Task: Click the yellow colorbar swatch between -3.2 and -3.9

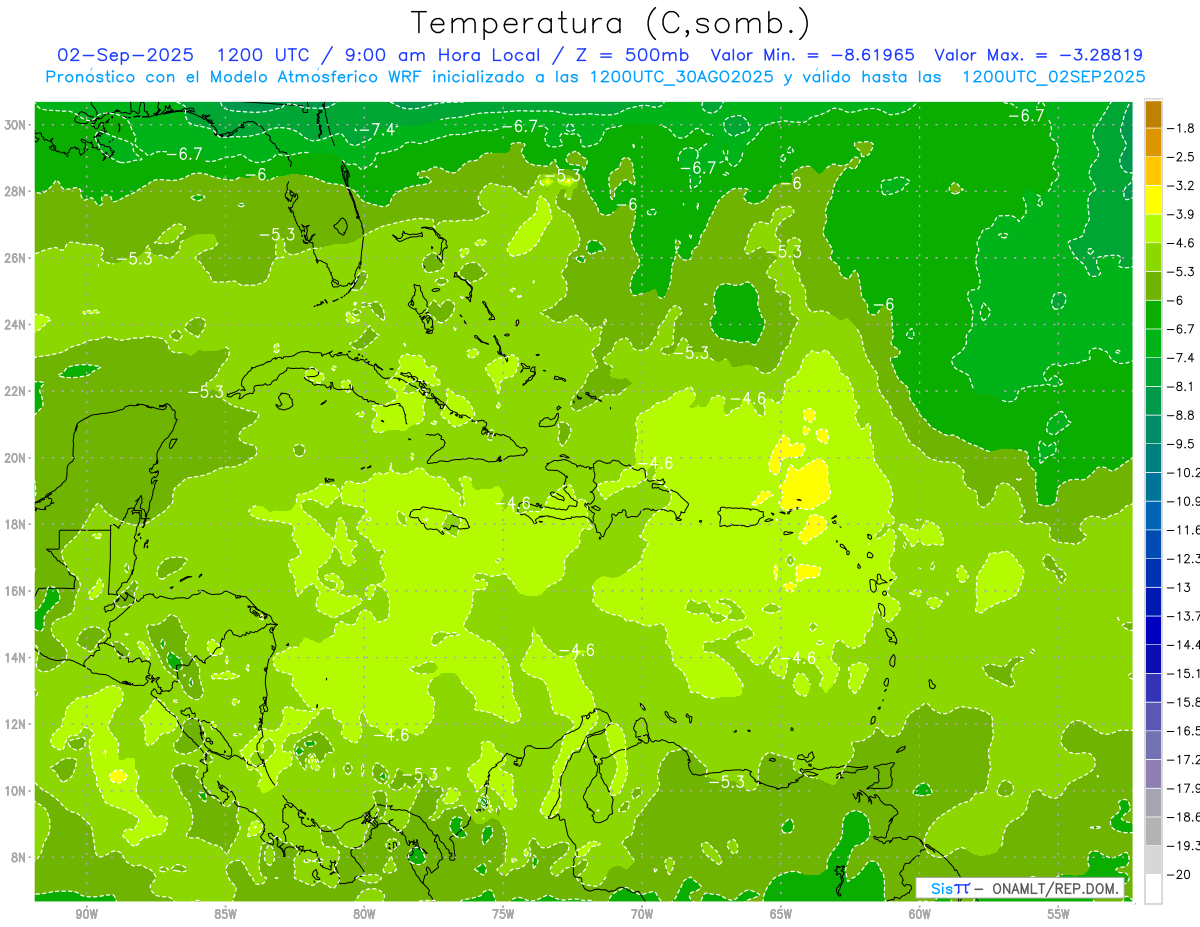Action: (x=1153, y=200)
